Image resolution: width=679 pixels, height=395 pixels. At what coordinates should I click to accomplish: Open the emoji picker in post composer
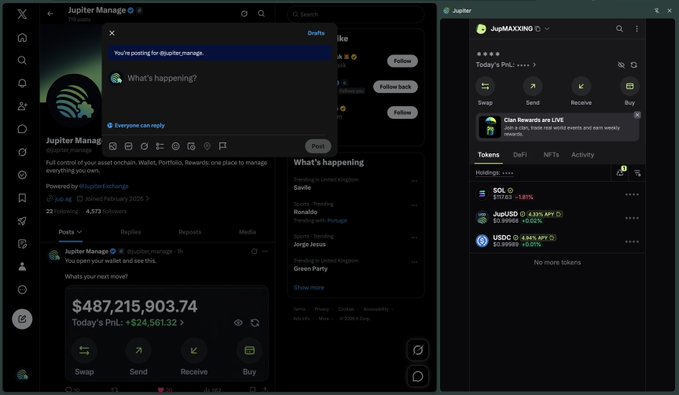175,146
